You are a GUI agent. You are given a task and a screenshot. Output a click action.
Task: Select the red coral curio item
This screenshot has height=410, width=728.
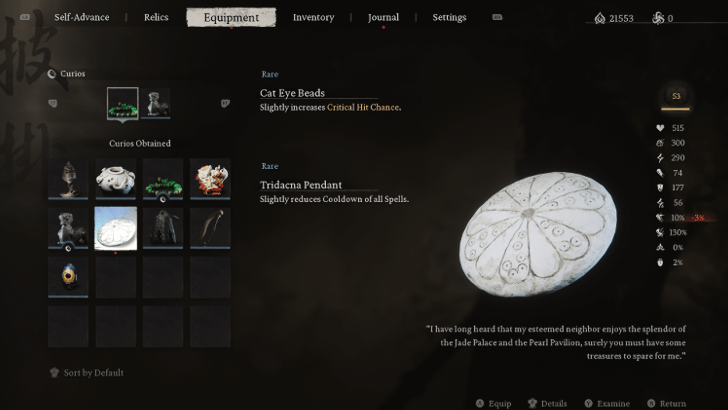click(210, 179)
